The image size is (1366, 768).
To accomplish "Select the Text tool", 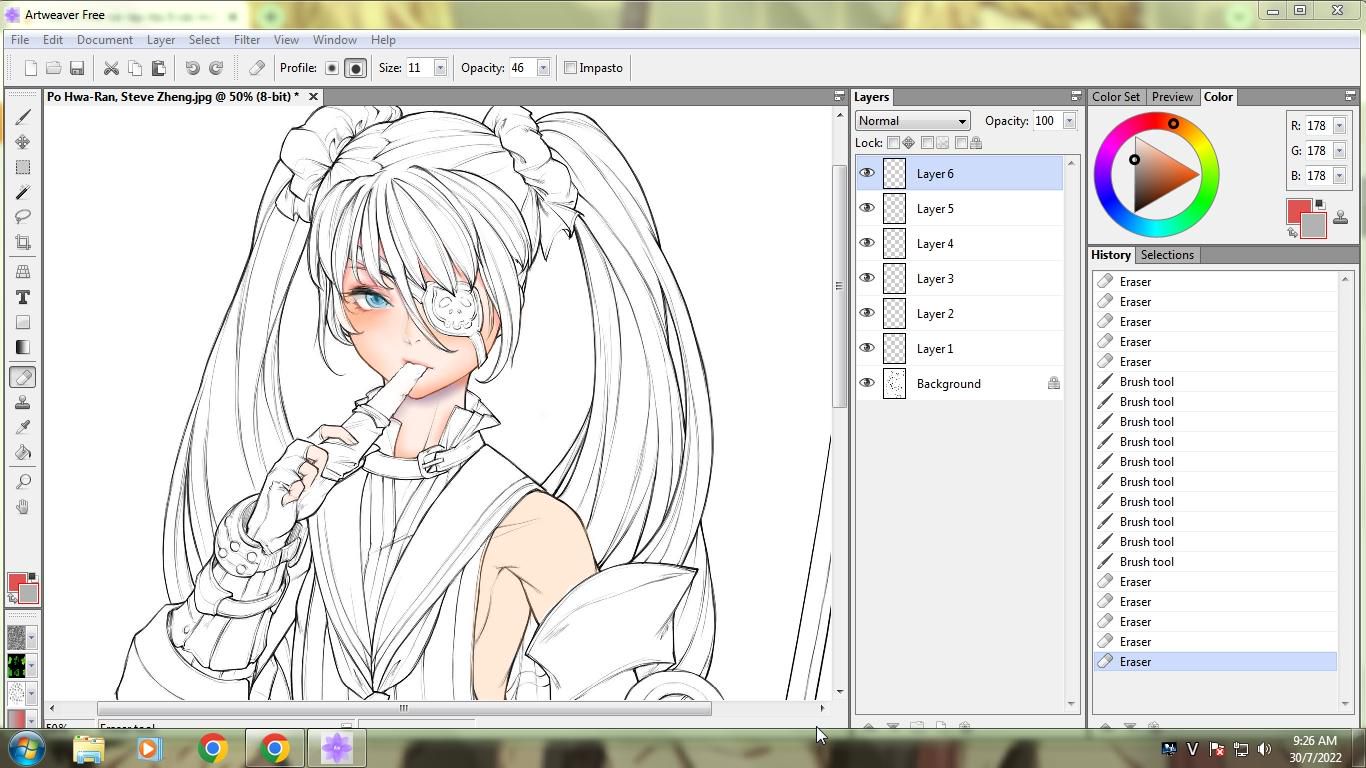I will tap(23, 297).
